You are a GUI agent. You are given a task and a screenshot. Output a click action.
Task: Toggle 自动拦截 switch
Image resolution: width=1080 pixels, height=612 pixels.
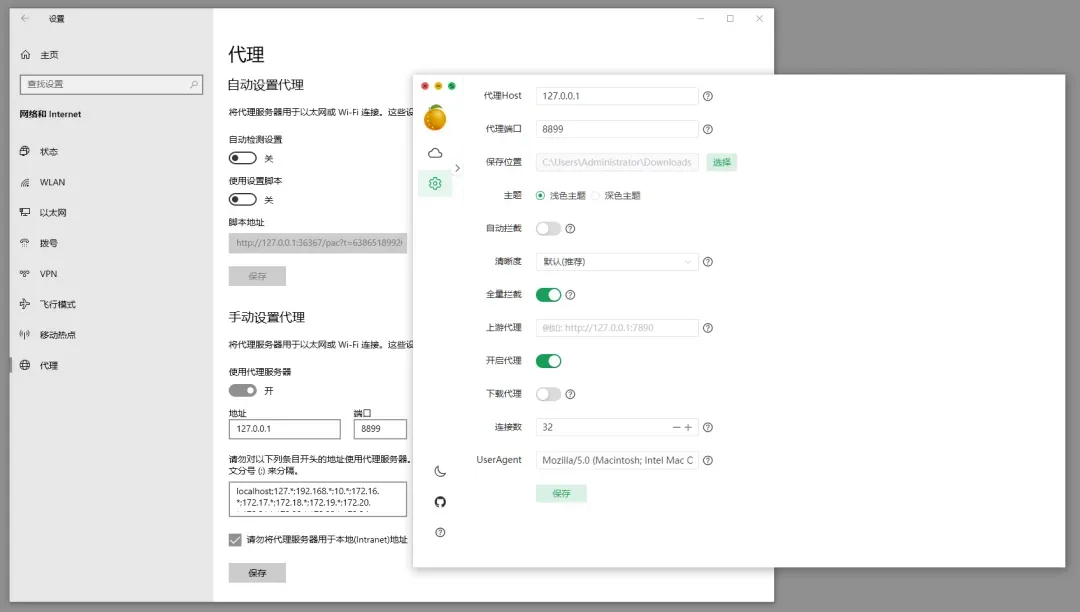click(x=548, y=229)
